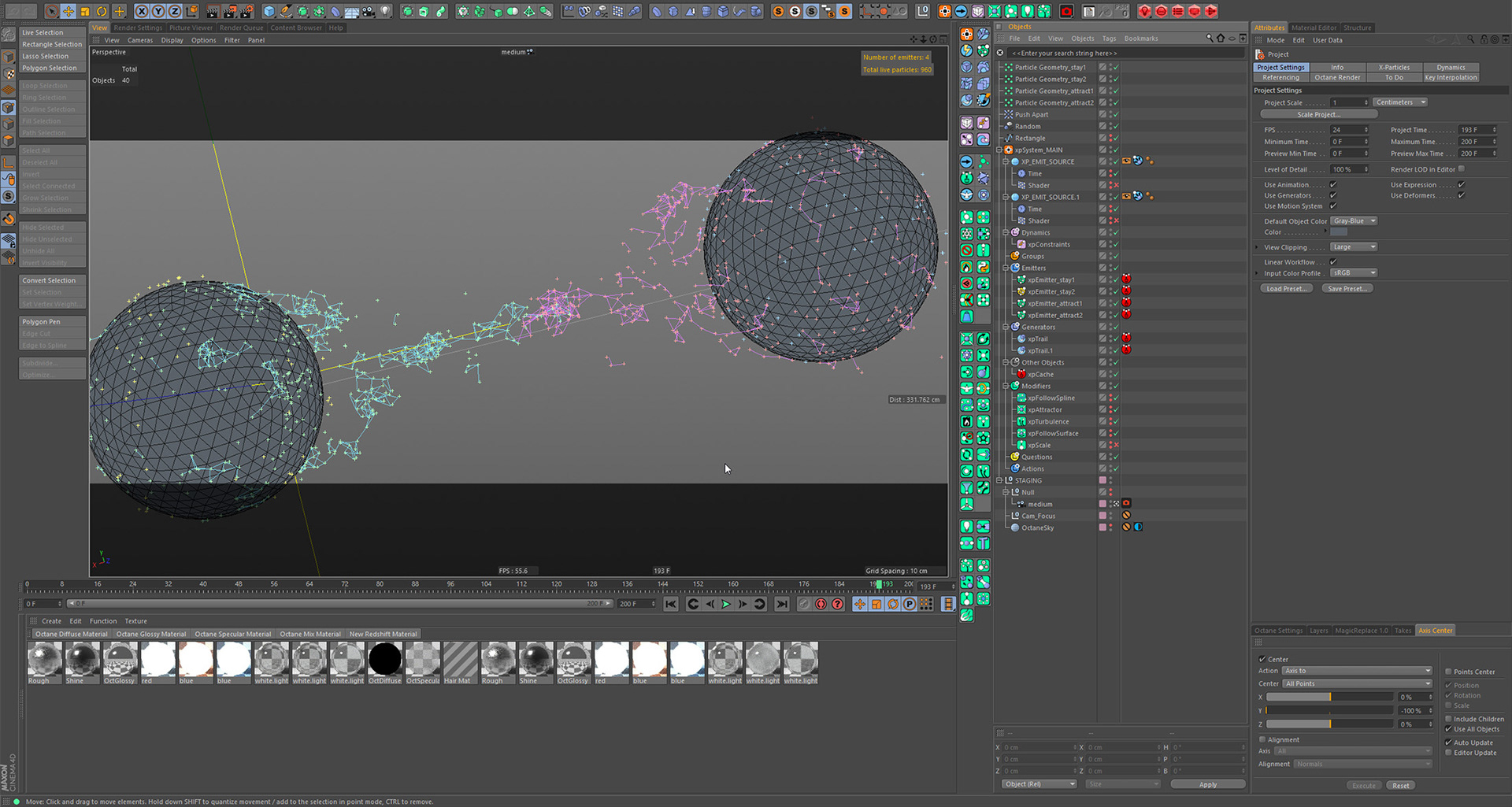Click the Load Preset button
The image size is (1512, 807).
[x=1287, y=288]
